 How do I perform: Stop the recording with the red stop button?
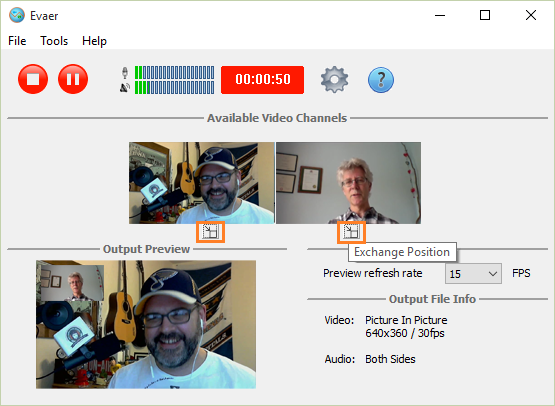click(x=33, y=79)
